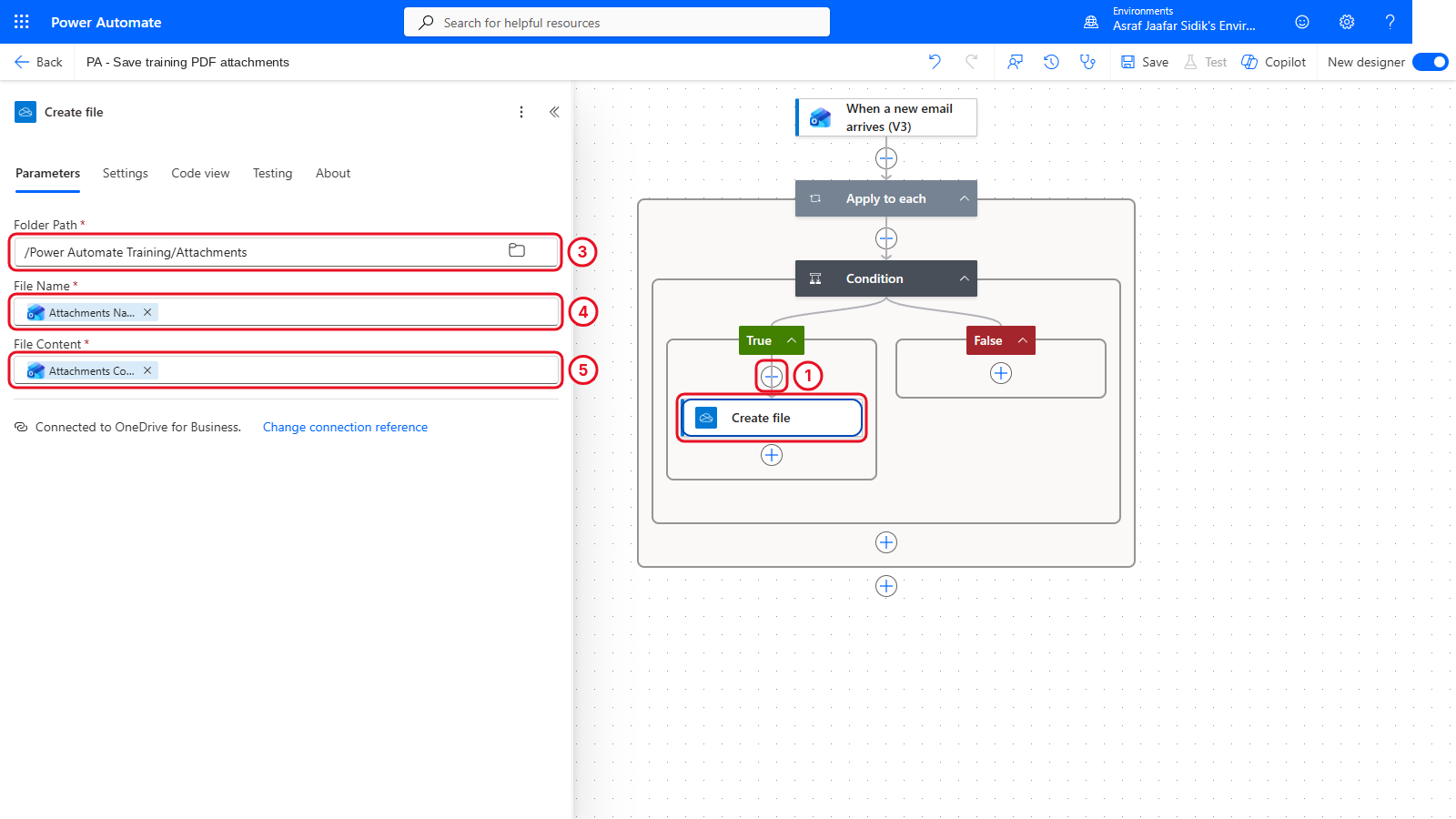This screenshot has height=819, width=1456.
Task: Insert step below the email trigger
Action: point(886,158)
